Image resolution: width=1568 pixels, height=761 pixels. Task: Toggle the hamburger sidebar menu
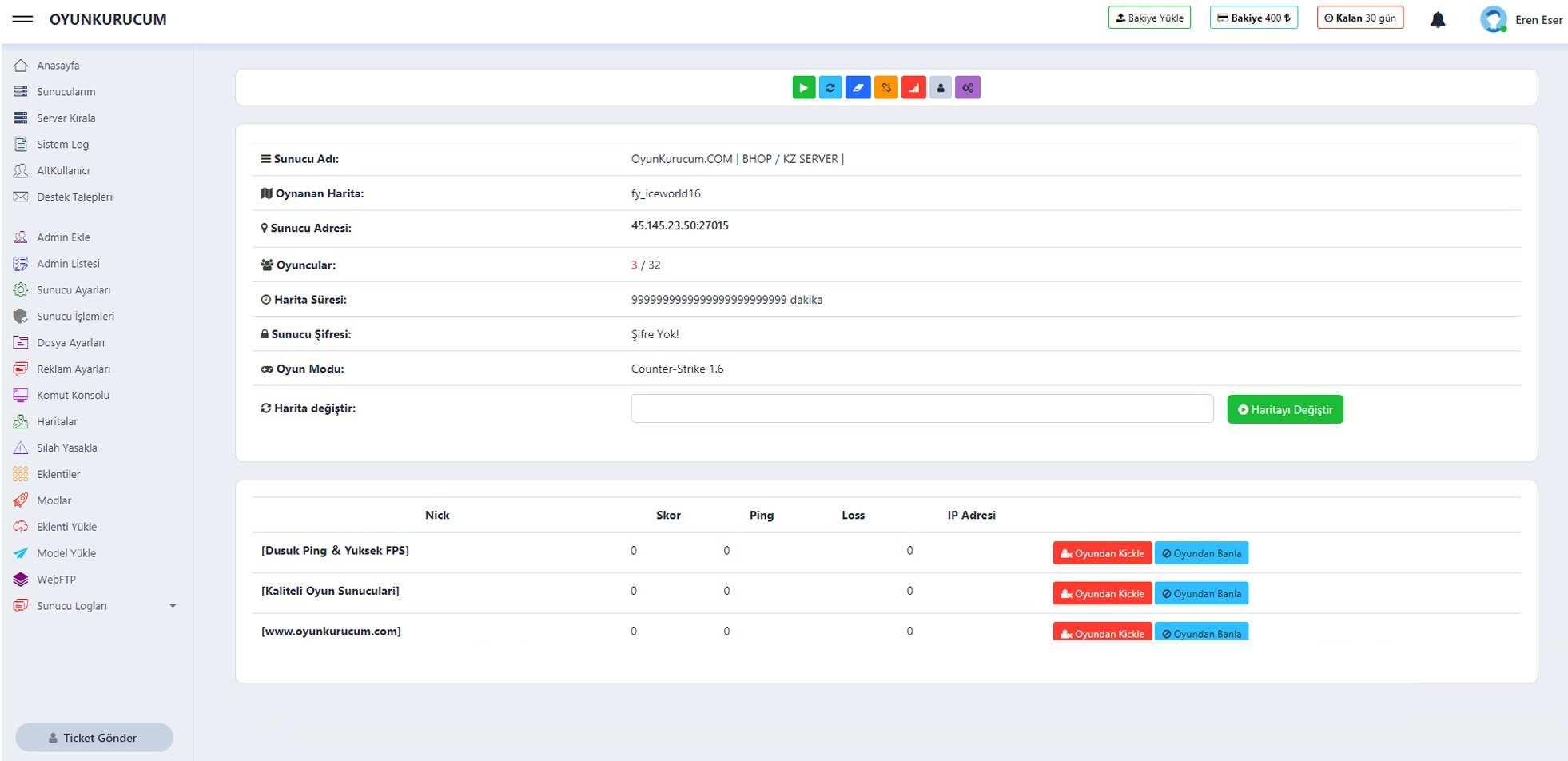(23, 19)
